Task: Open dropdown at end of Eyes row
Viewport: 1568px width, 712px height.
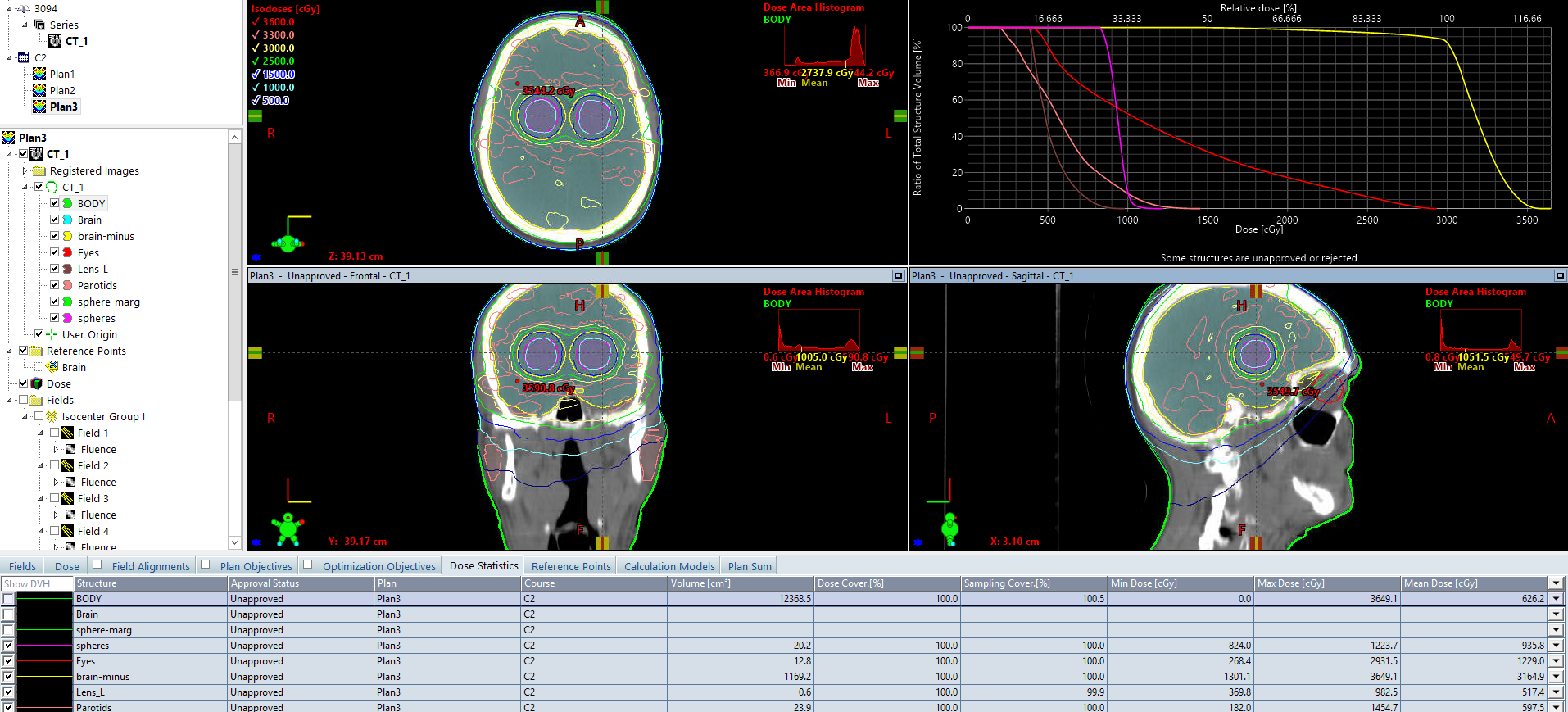Action: tap(1556, 661)
